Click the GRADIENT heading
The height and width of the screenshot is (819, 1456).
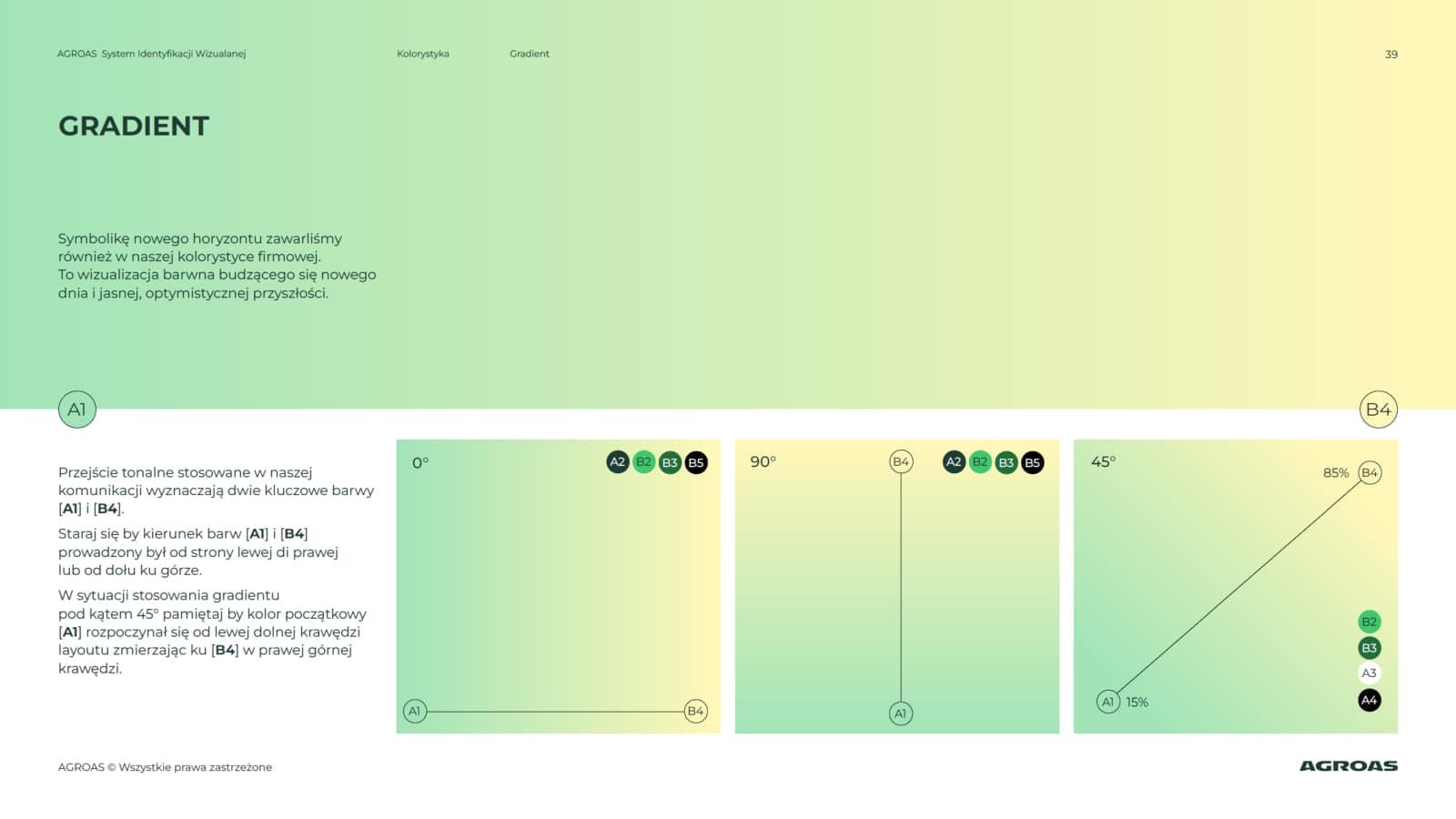(134, 126)
